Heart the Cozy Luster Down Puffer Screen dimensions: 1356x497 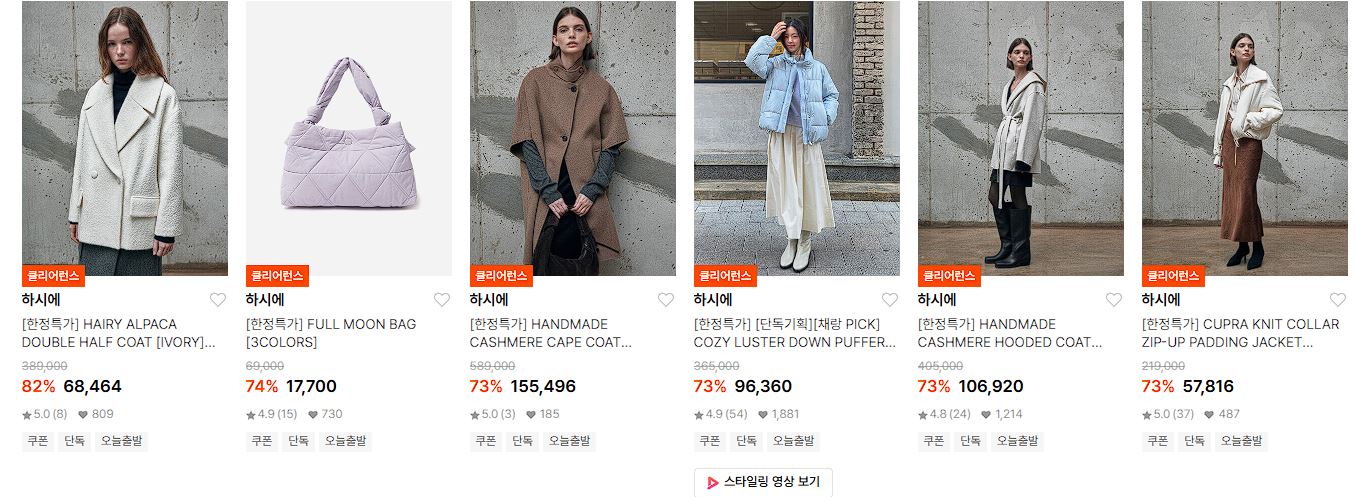click(889, 300)
